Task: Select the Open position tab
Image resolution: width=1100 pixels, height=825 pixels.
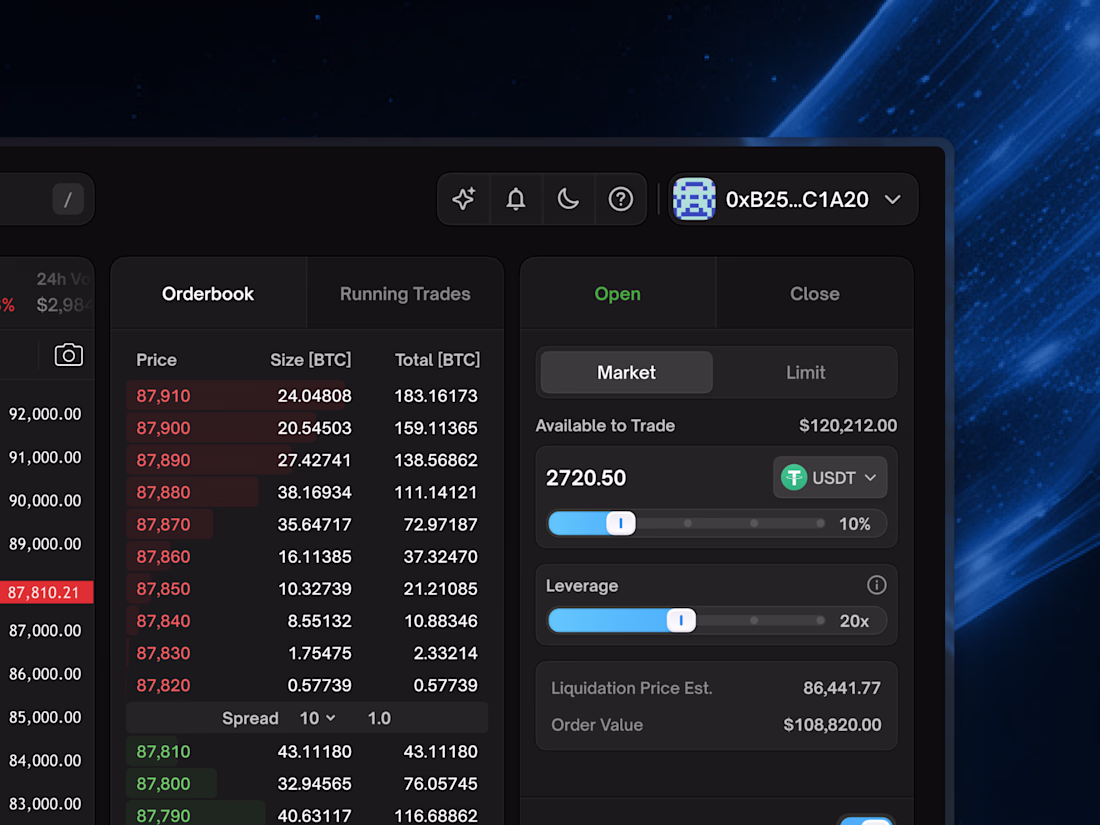Action: point(617,294)
